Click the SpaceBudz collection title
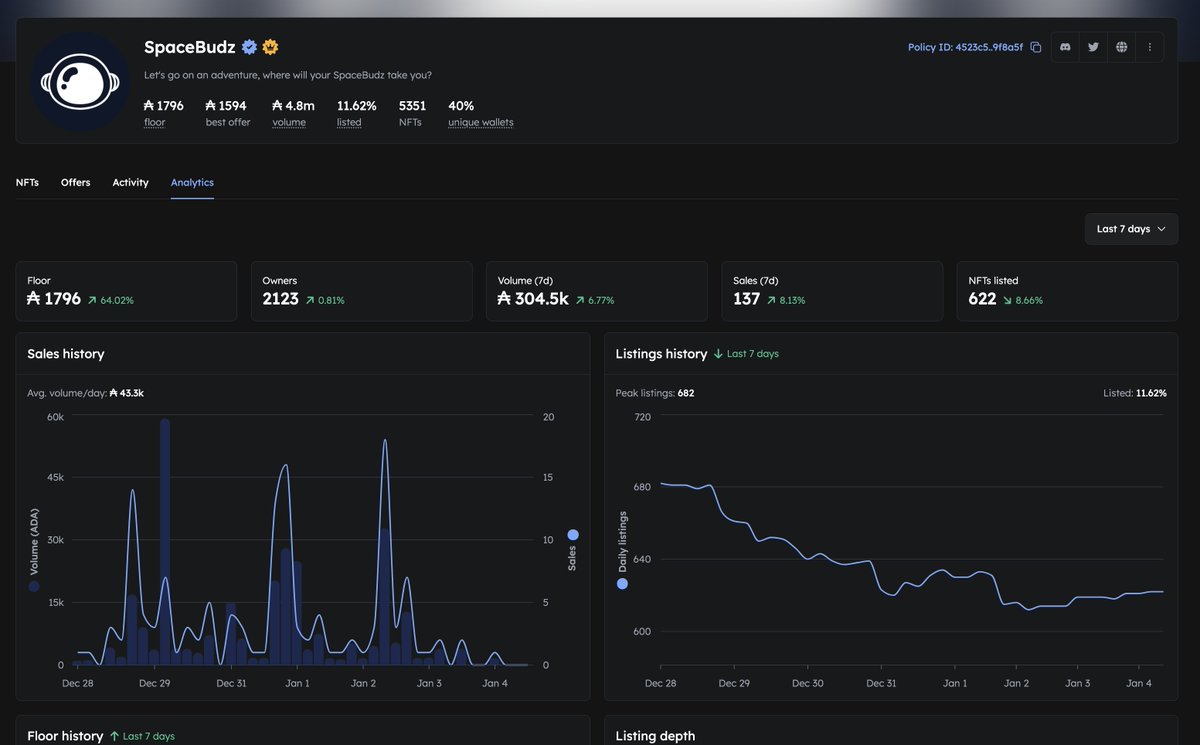Image resolution: width=1200 pixels, height=745 pixels. click(190, 47)
